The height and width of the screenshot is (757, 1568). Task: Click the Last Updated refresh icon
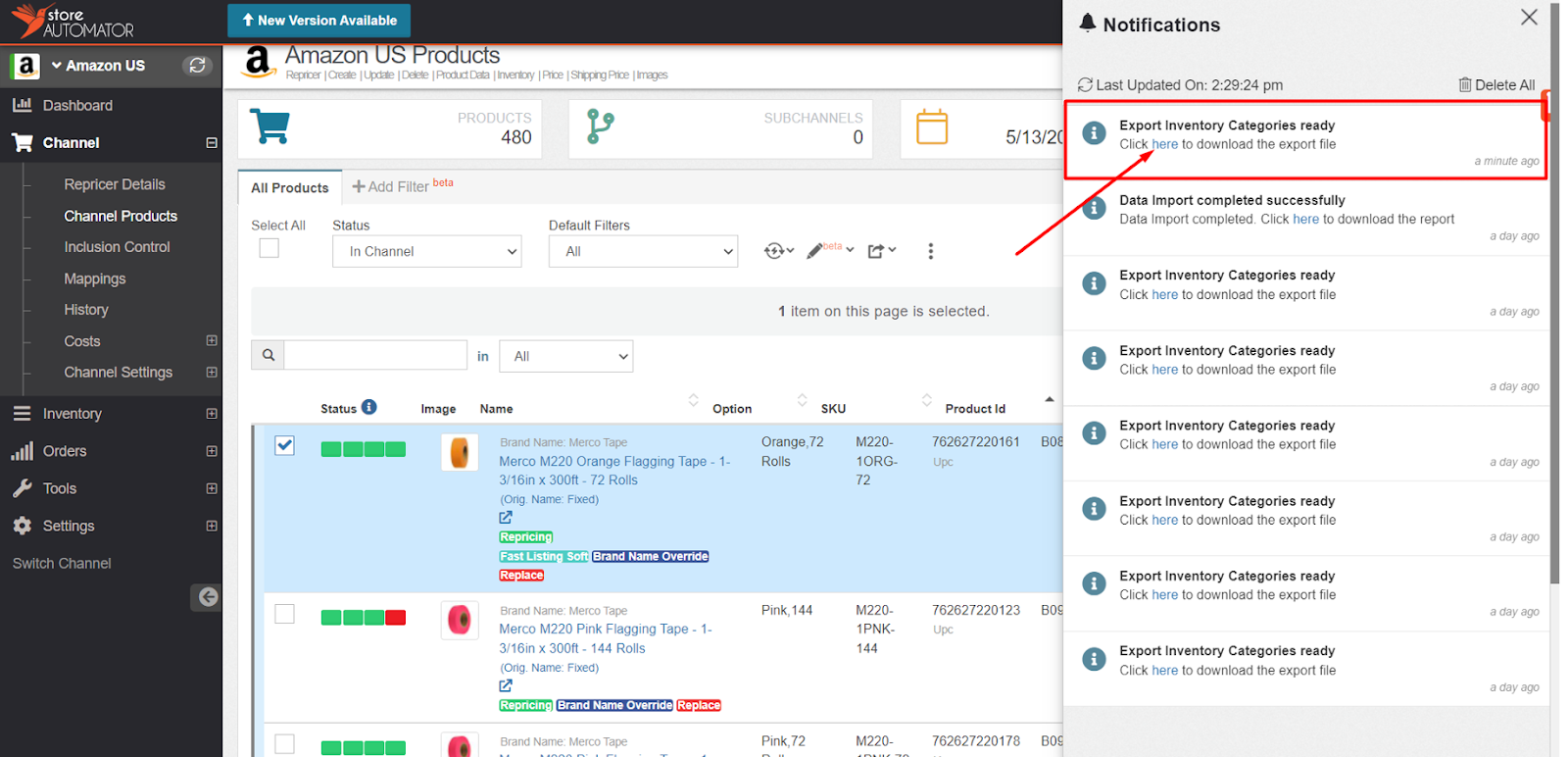[1085, 85]
